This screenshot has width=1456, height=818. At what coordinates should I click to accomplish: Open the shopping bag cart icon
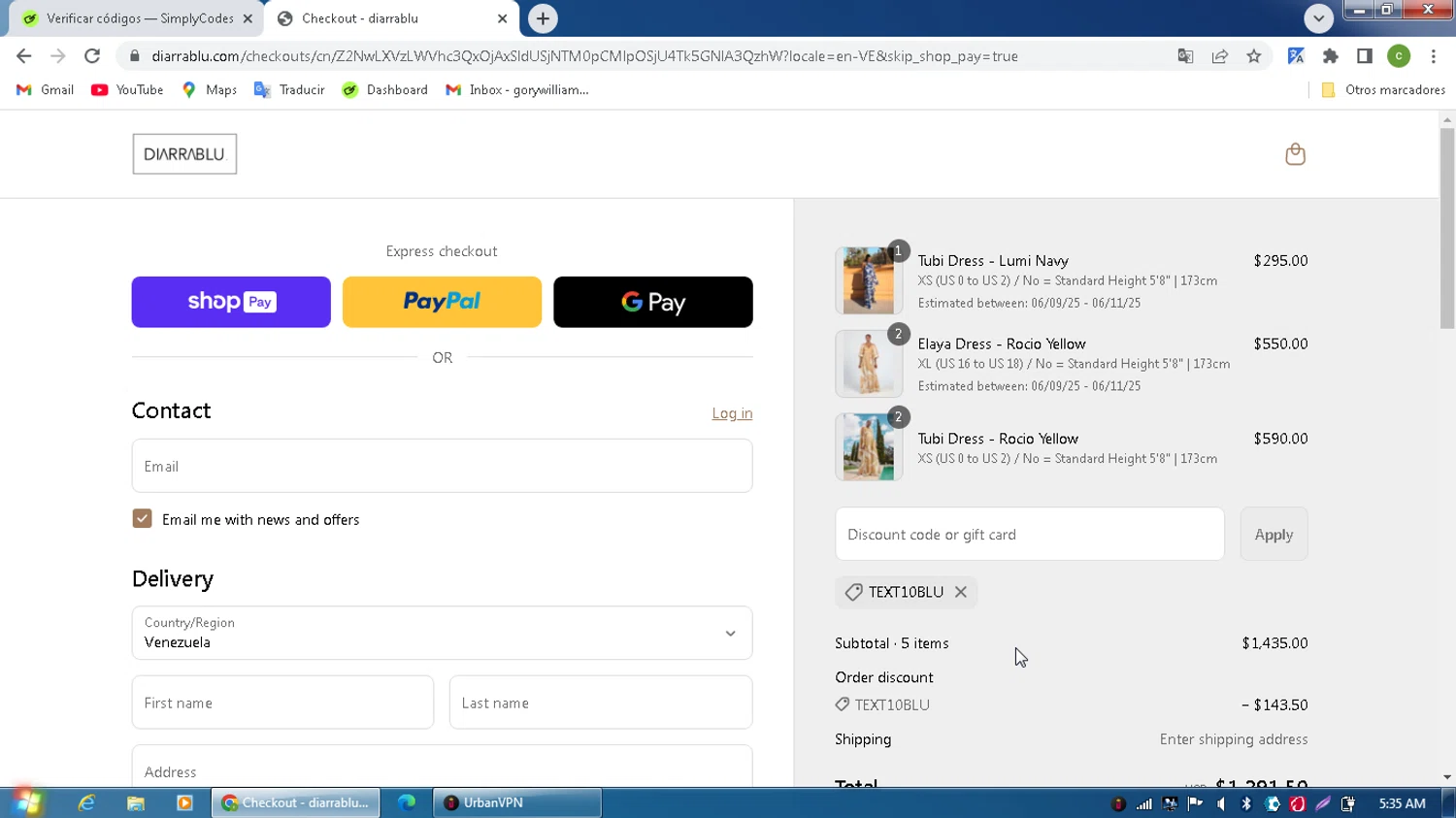(1295, 154)
